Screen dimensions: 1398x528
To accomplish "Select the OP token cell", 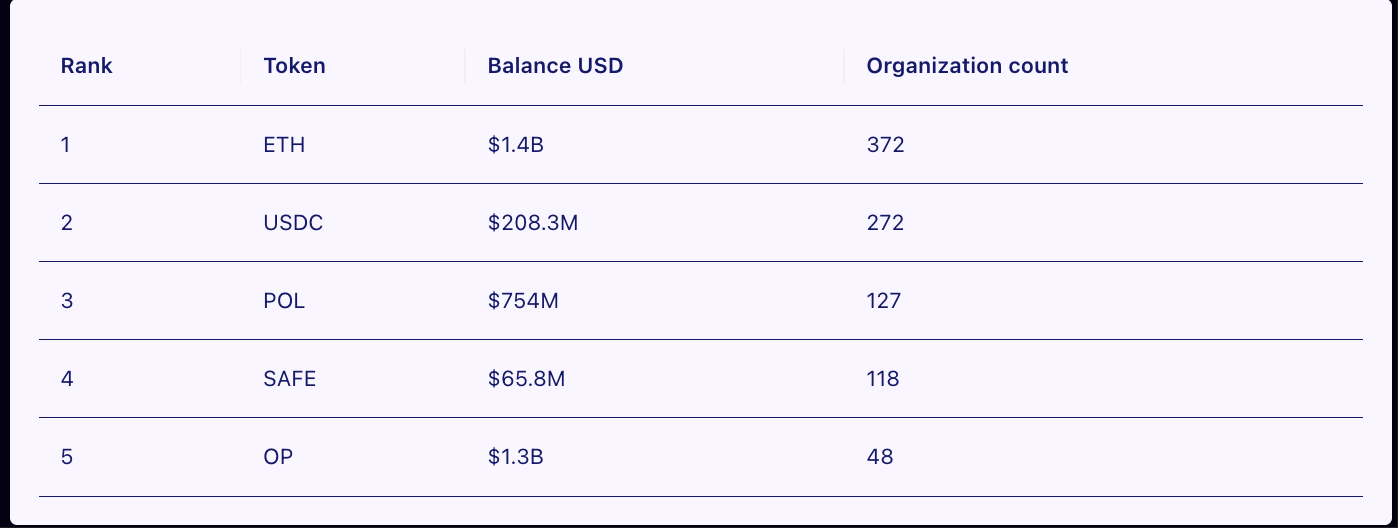I will point(278,457).
